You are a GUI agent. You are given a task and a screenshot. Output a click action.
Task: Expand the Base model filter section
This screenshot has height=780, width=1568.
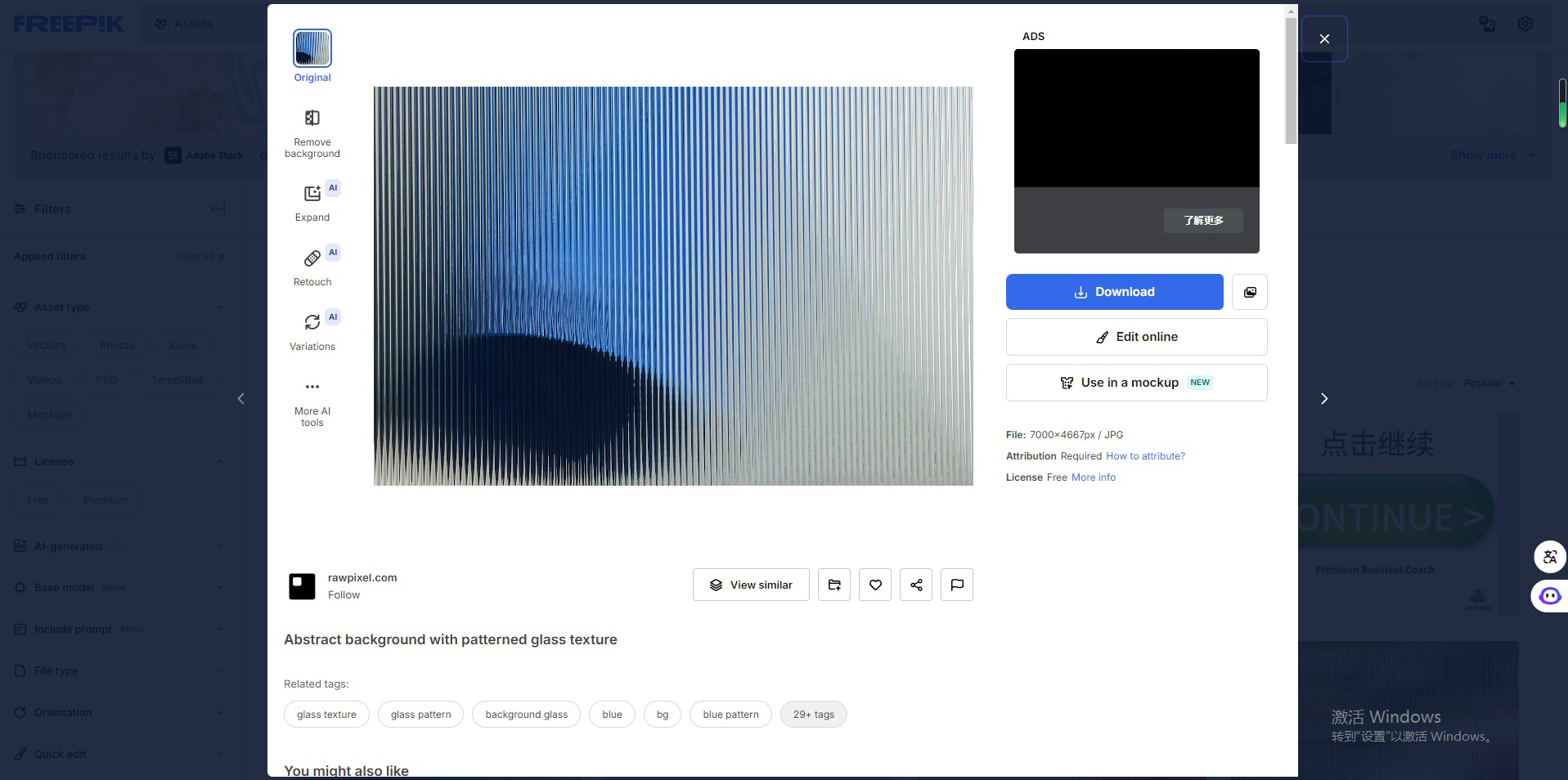click(x=219, y=588)
